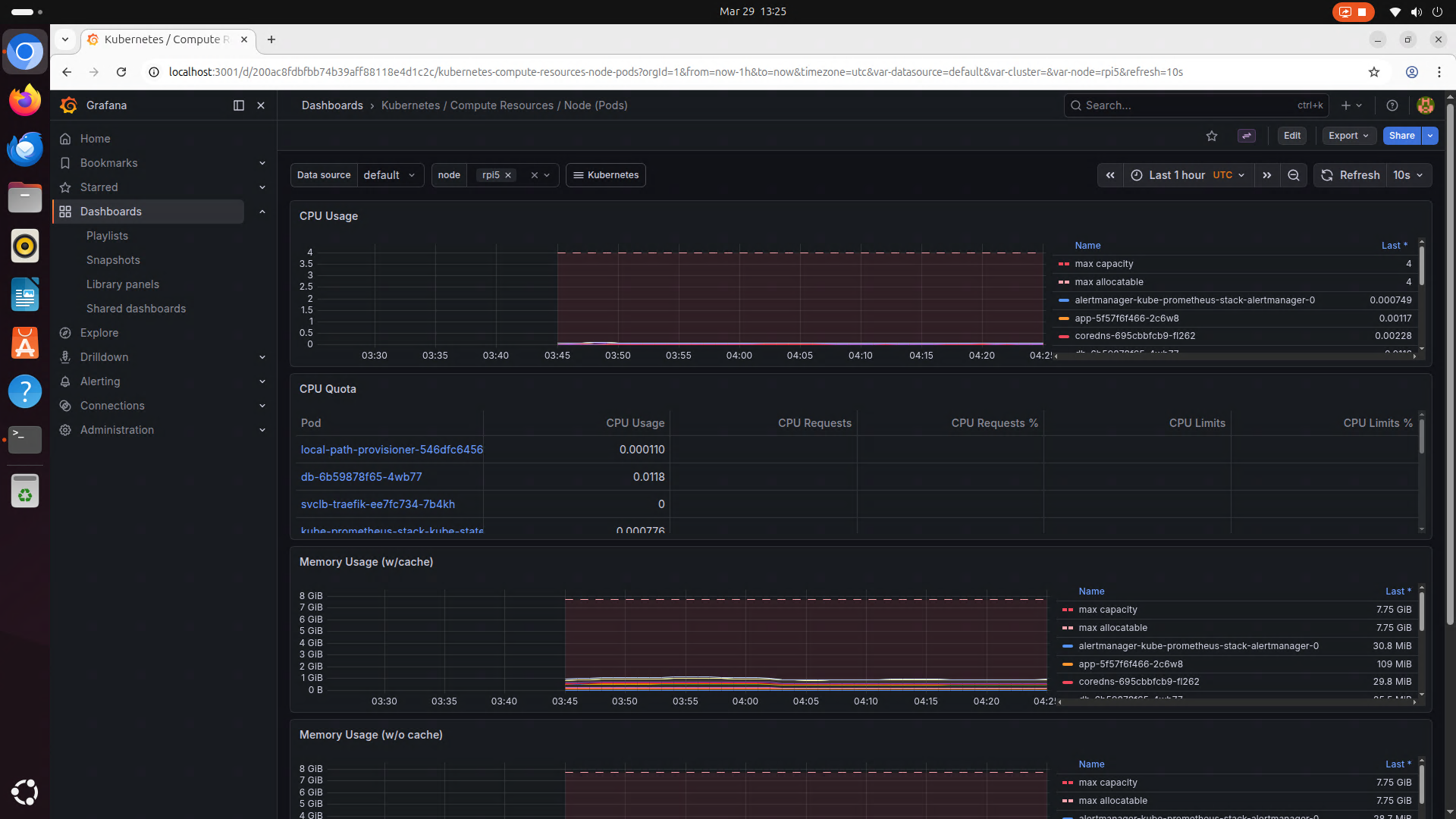Click the Grafana logo icon
The height and width of the screenshot is (819, 1456).
point(69,105)
